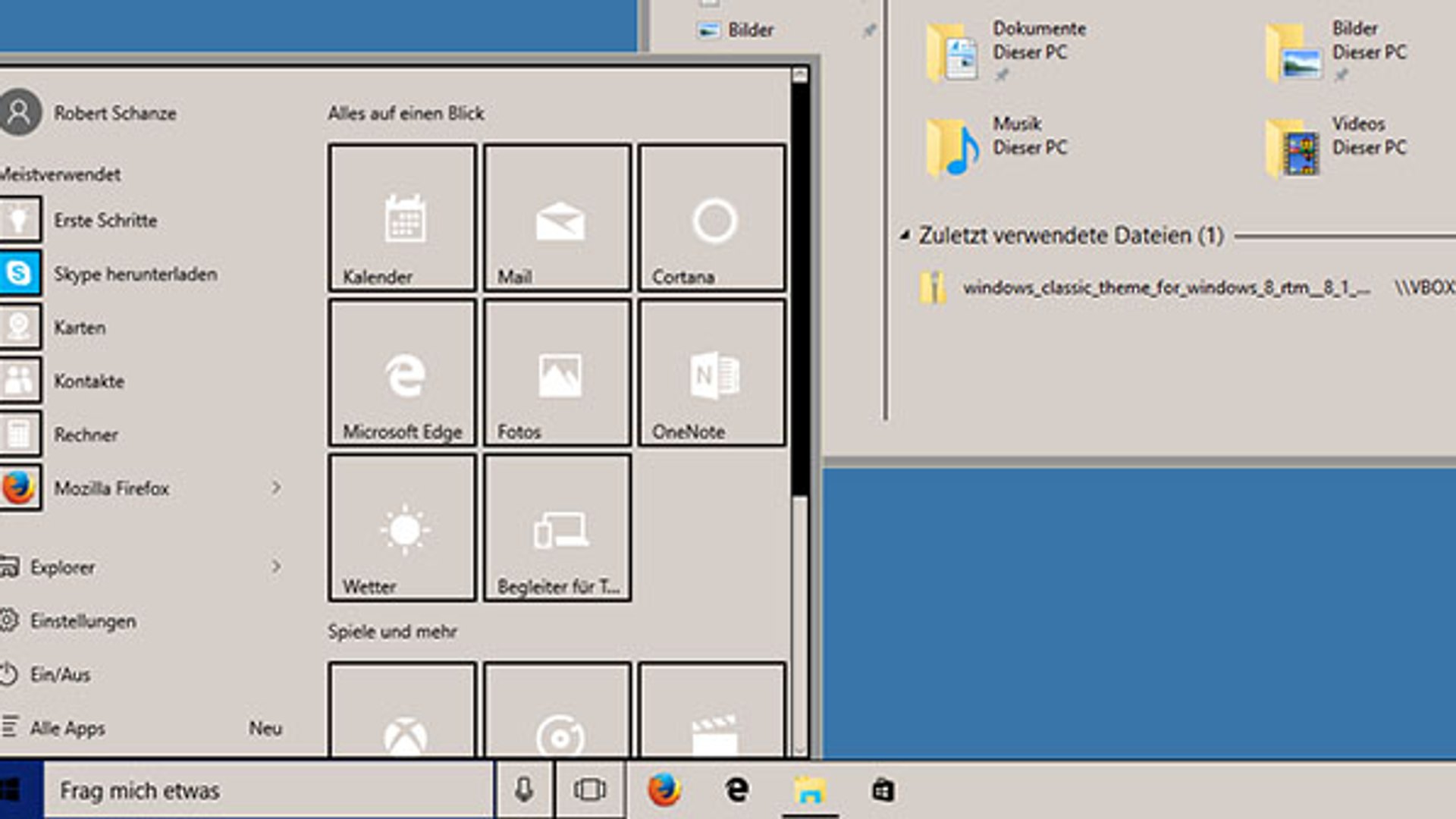1456x819 pixels.
Task: Open the Mail tile
Action: 557,218
